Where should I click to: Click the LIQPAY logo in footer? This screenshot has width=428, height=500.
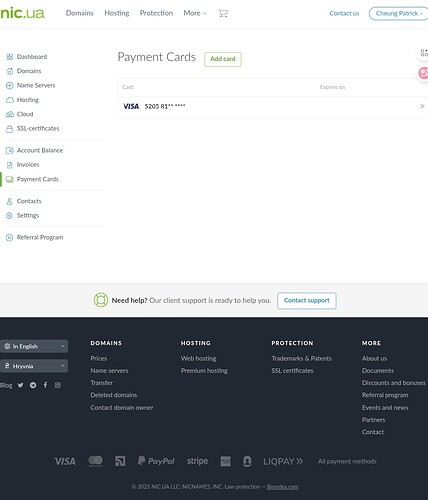[283, 461]
